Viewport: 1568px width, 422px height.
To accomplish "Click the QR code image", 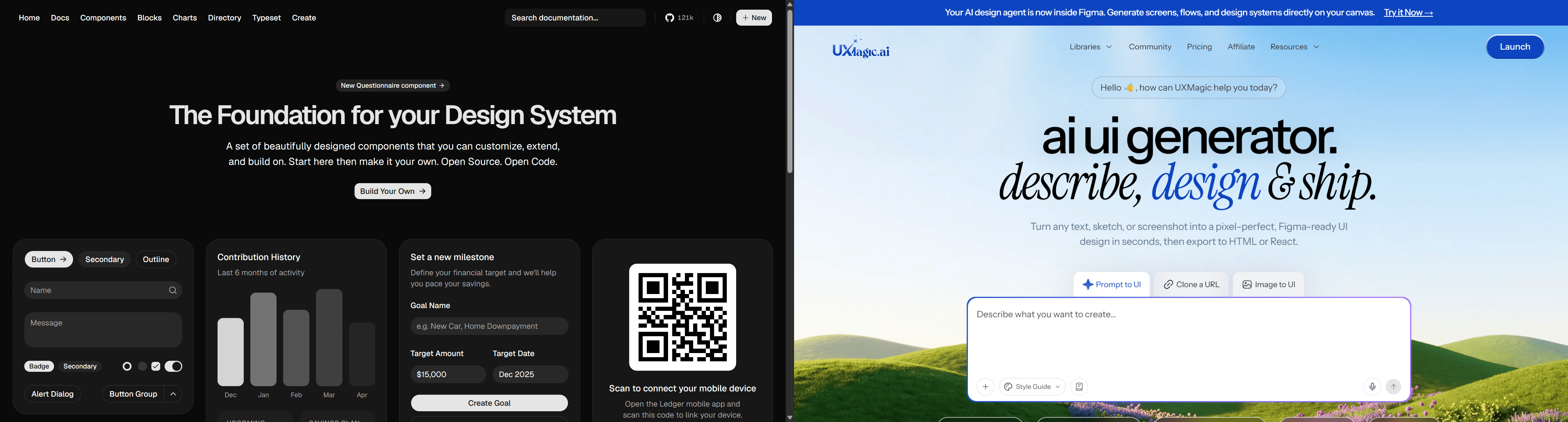I will (x=682, y=317).
